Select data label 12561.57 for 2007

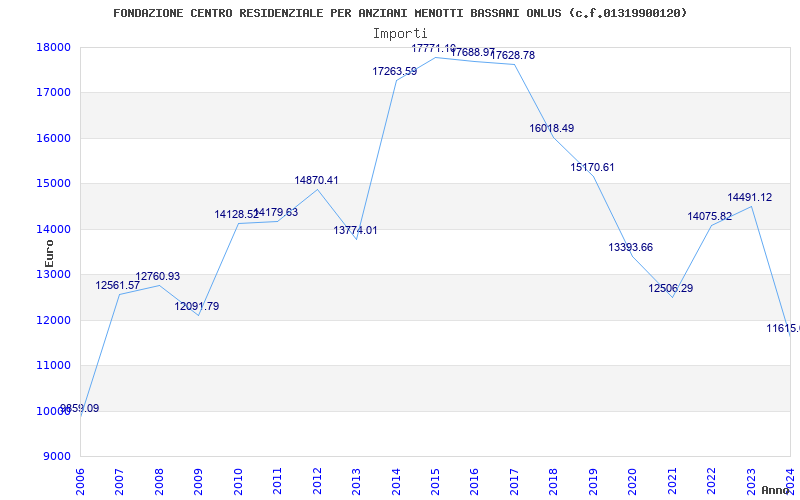click(x=117, y=286)
